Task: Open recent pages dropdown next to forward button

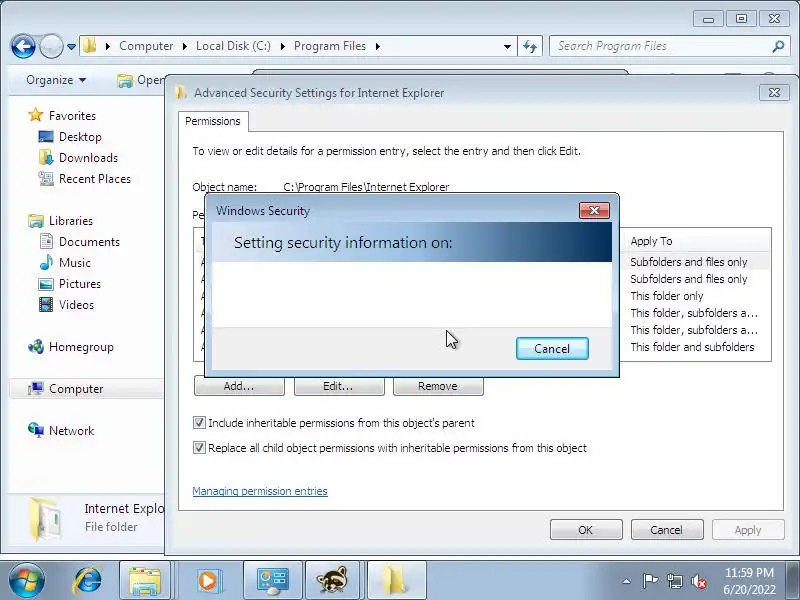Action: click(71, 46)
